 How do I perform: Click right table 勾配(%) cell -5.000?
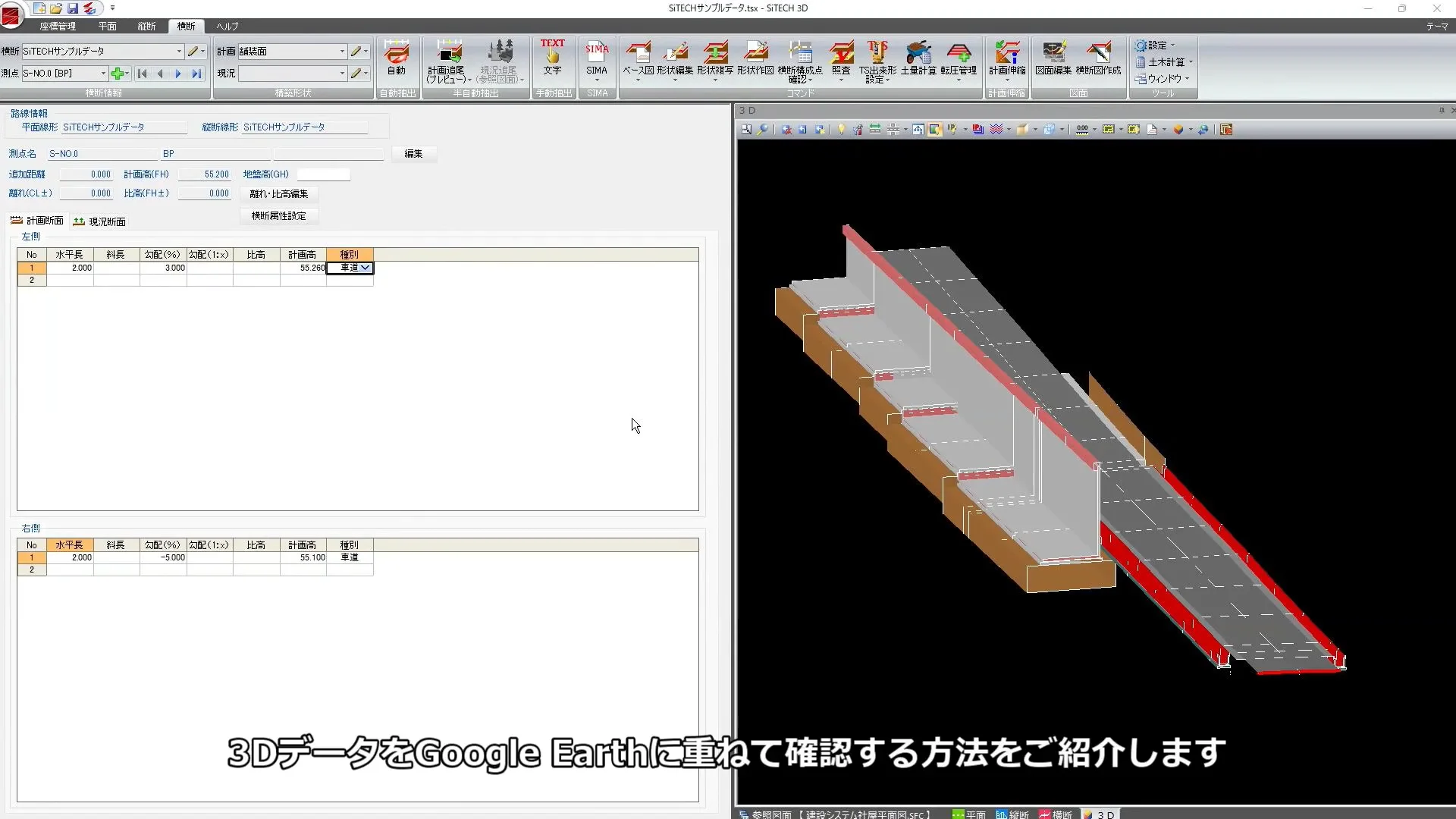[x=163, y=557]
